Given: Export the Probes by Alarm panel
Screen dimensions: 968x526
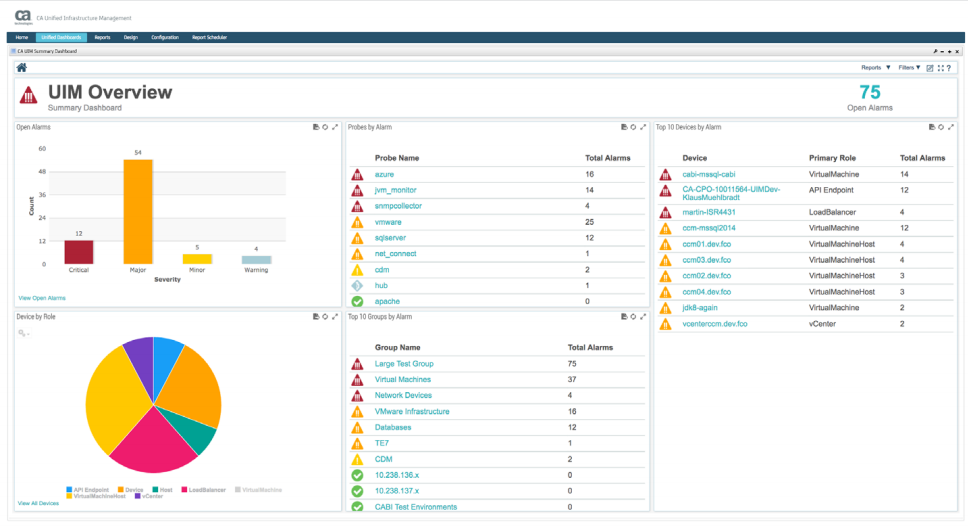Looking at the screenshot, I should coord(624,127).
